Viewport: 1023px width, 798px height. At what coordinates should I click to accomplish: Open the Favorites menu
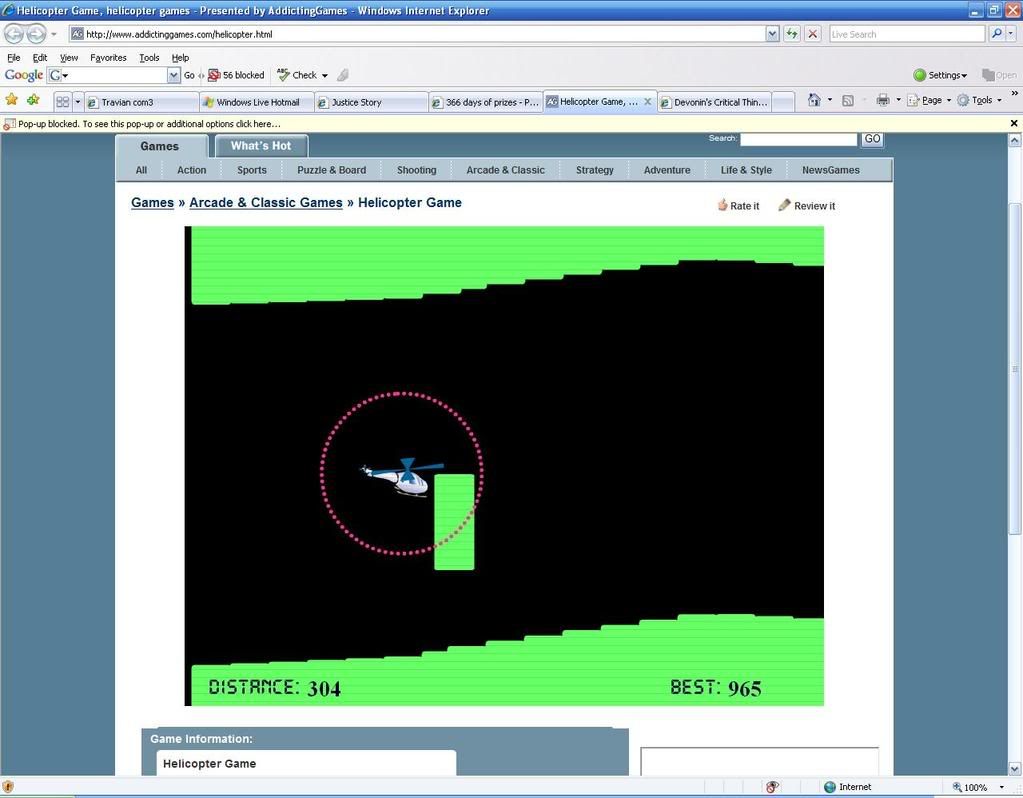click(x=108, y=58)
